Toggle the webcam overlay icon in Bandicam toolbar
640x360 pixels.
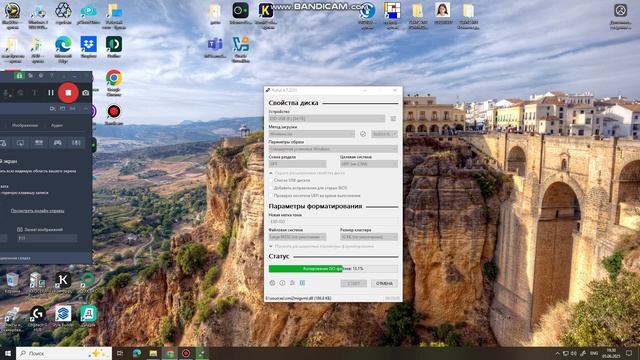click(20, 93)
